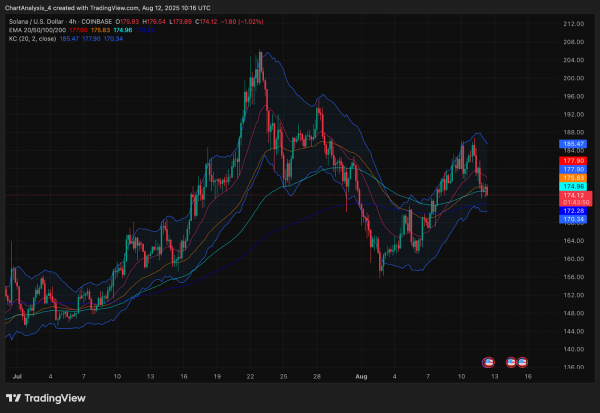The width and height of the screenshot is (600, 413).
Task: Click the open value O175.93
Action: [127, 22]
